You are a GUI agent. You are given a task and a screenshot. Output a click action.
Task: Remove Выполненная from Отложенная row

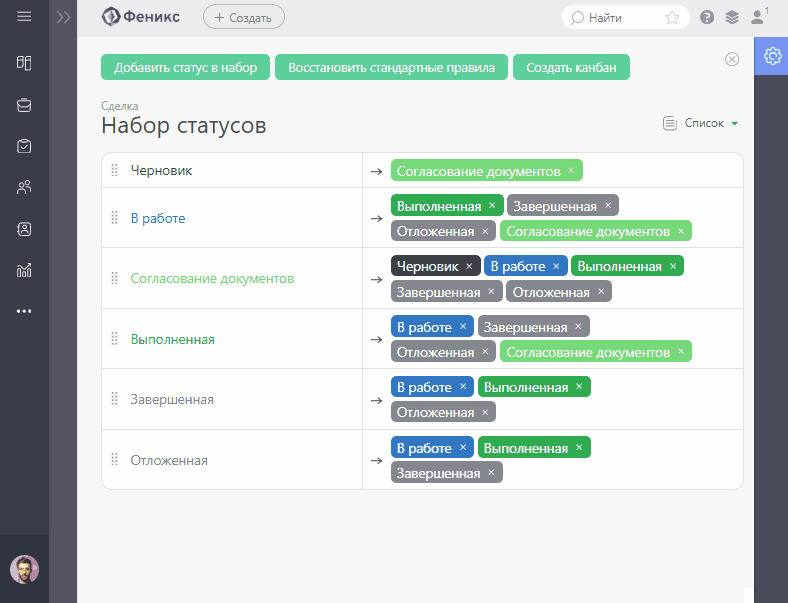point(579,447)
